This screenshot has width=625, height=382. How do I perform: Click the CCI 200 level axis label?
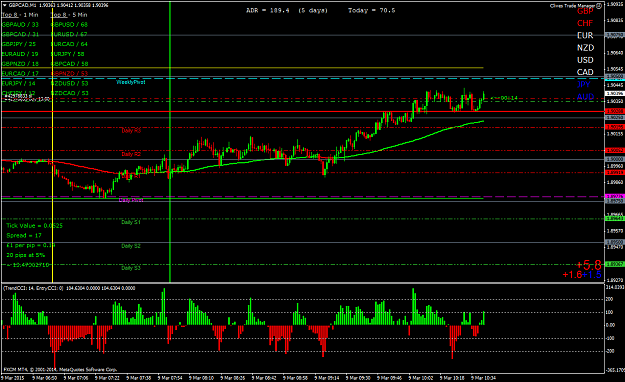point(610,299)
